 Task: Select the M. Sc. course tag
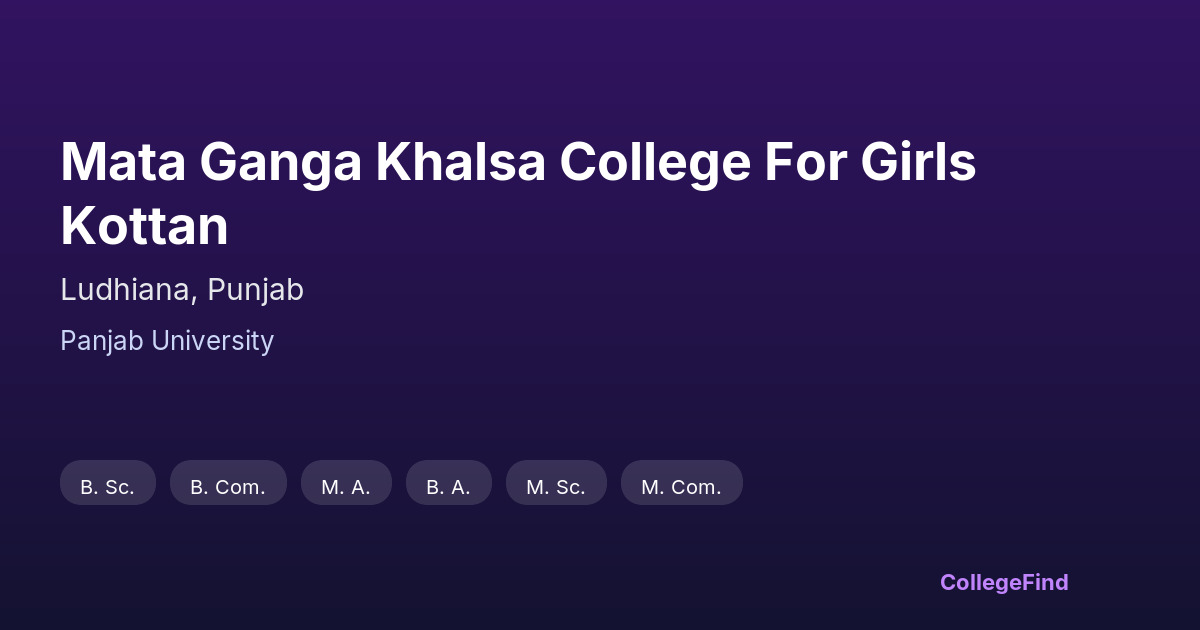point(556,487)
